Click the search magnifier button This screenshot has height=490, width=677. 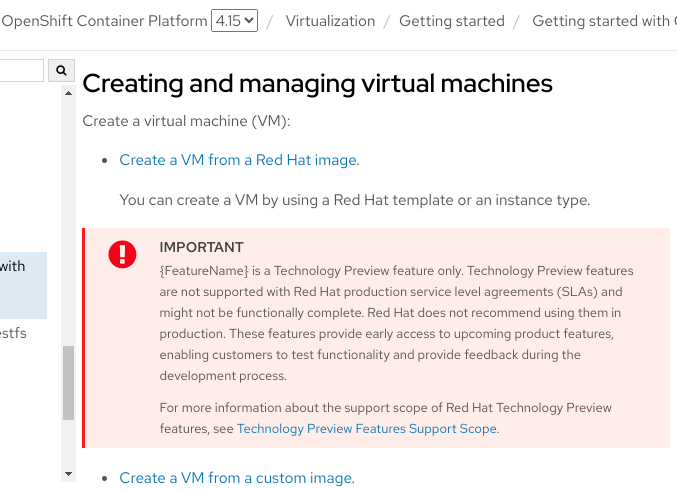[61, 70]
